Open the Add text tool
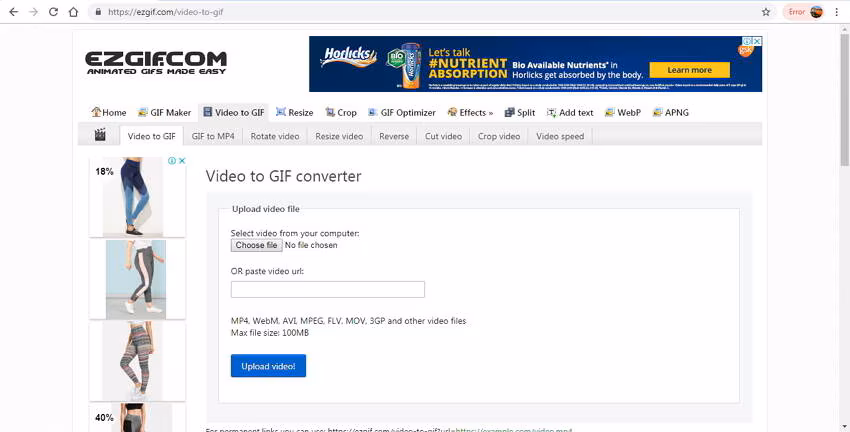This screenshot has width=850, height=432. (x=570, y=113)
